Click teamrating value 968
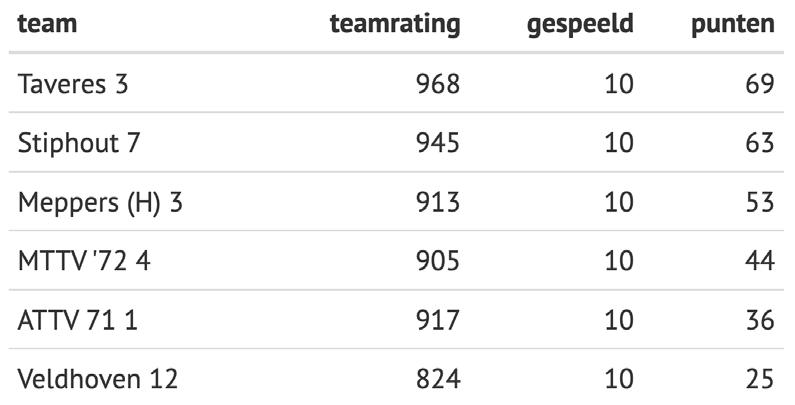Image resolution: width=795 pixels, height=405 pixels. [x=438, y=84]
